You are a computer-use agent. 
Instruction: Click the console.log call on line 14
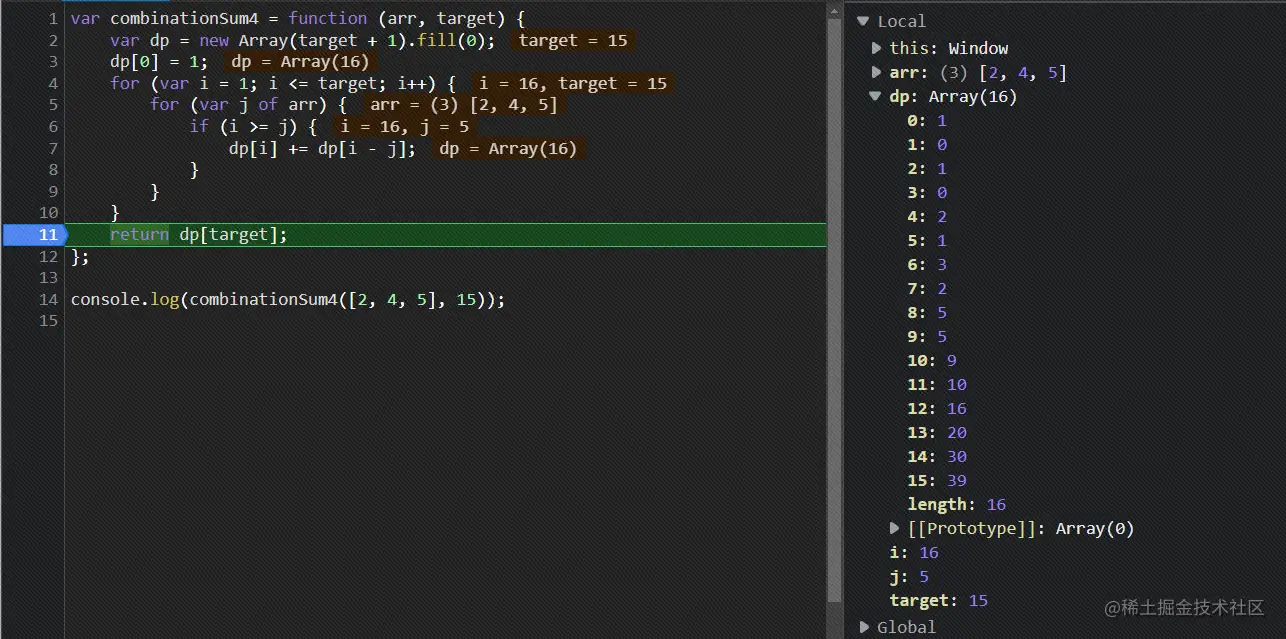(x=288, y=299)
